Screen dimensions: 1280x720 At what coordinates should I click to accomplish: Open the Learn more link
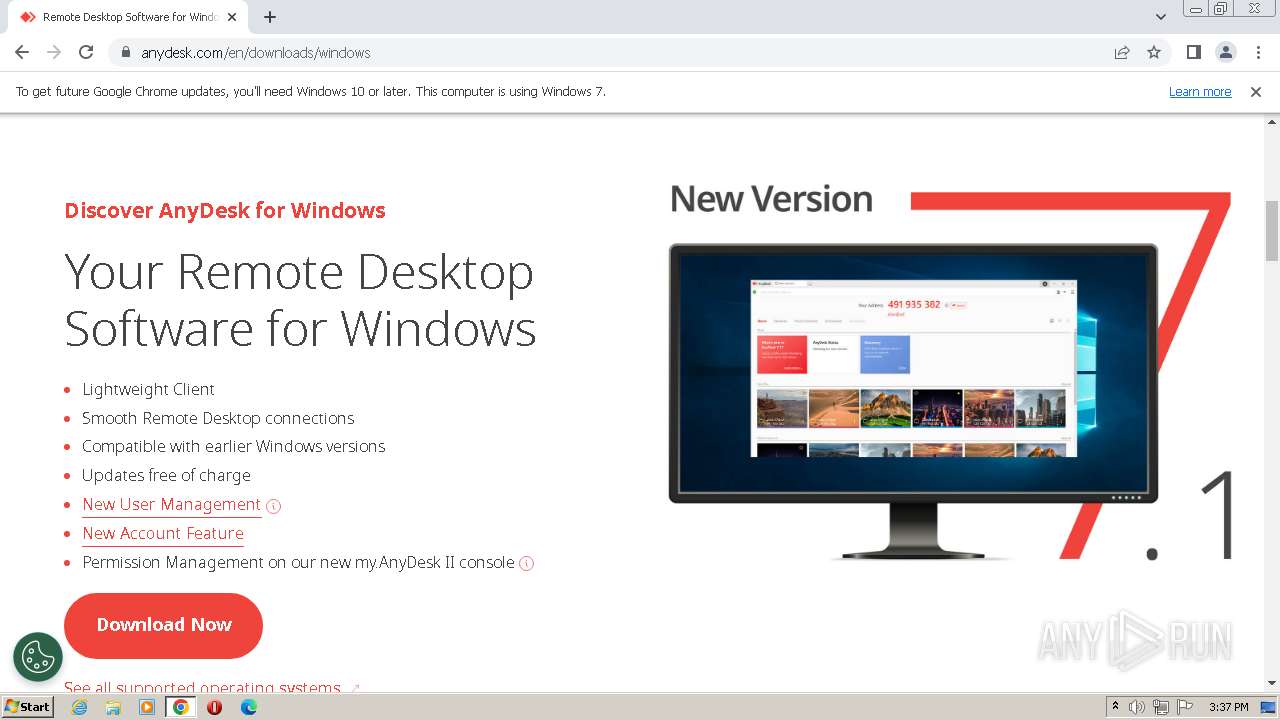[x=1200, y=92]
